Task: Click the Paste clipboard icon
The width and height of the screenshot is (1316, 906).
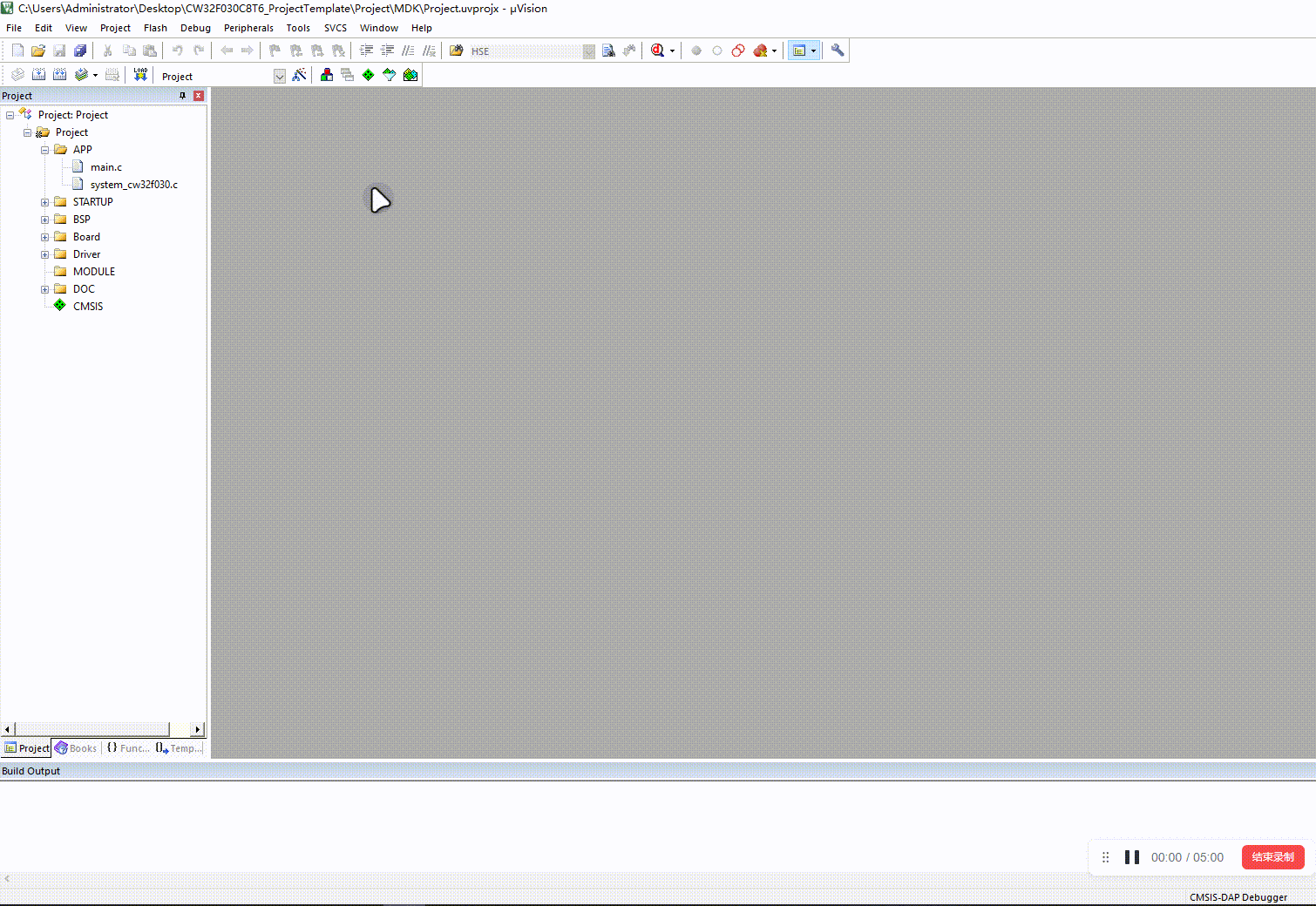Action: pos(150,51)
